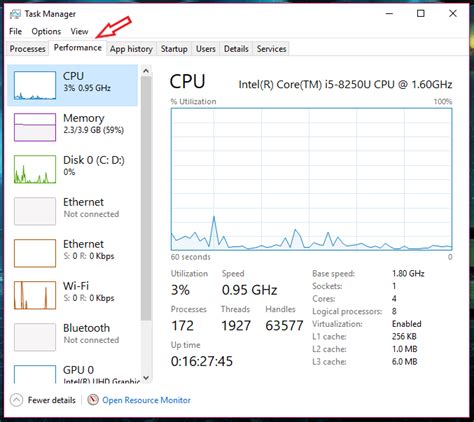Click the Threads count 1927
This screenshot has width=474, height=422.
[x=236, y=326]
